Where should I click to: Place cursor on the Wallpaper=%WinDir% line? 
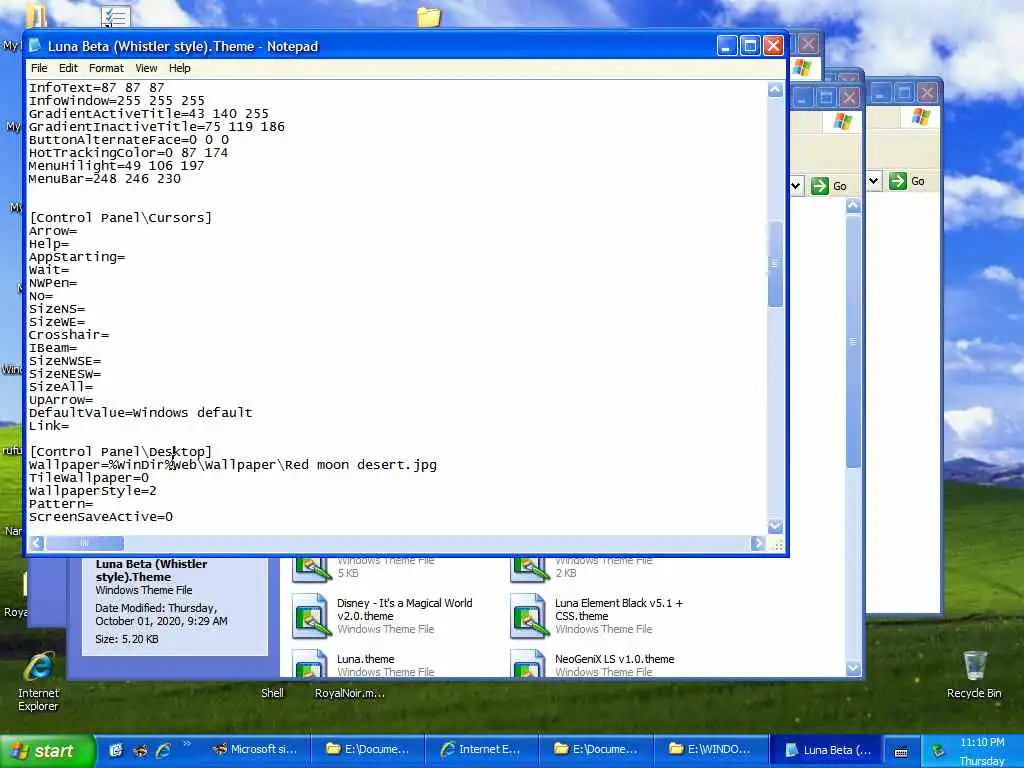[232, 465]
